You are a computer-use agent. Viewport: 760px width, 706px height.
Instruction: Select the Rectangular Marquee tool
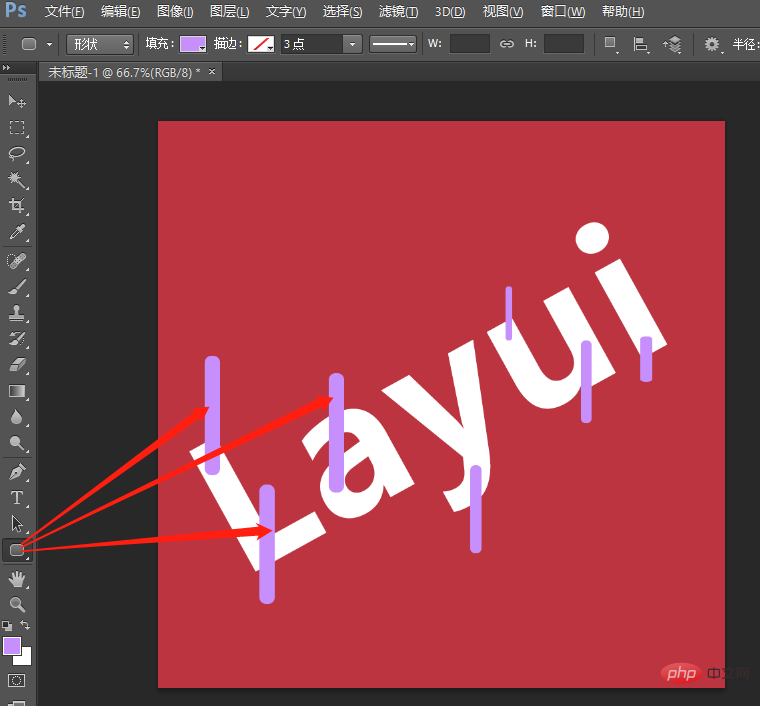pos(17,128)
